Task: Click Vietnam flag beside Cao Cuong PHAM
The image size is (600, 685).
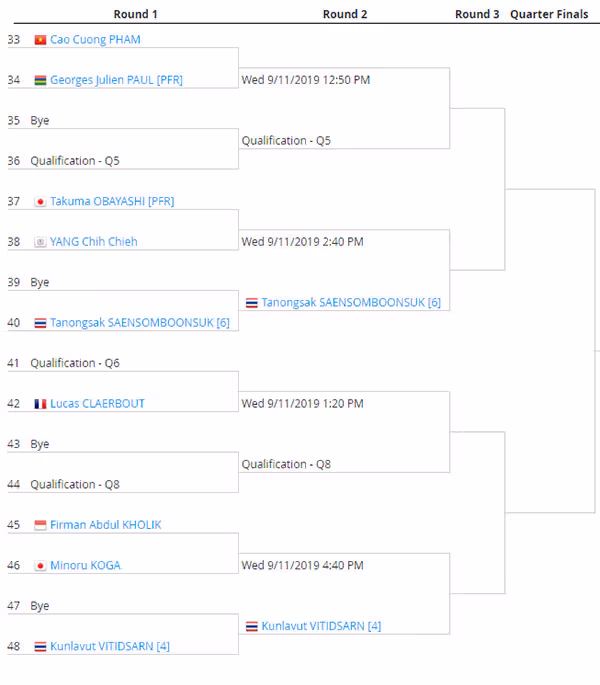Action: (40, 40)
